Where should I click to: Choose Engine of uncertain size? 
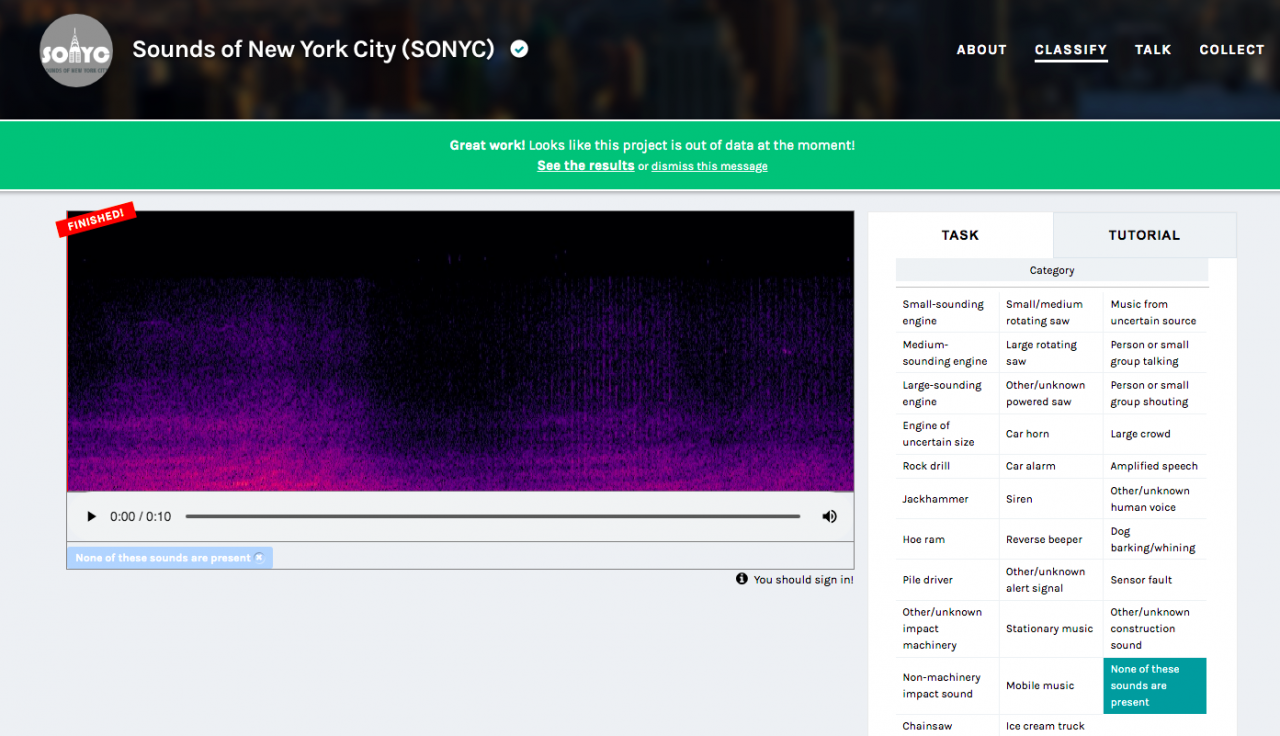[947, 434]
